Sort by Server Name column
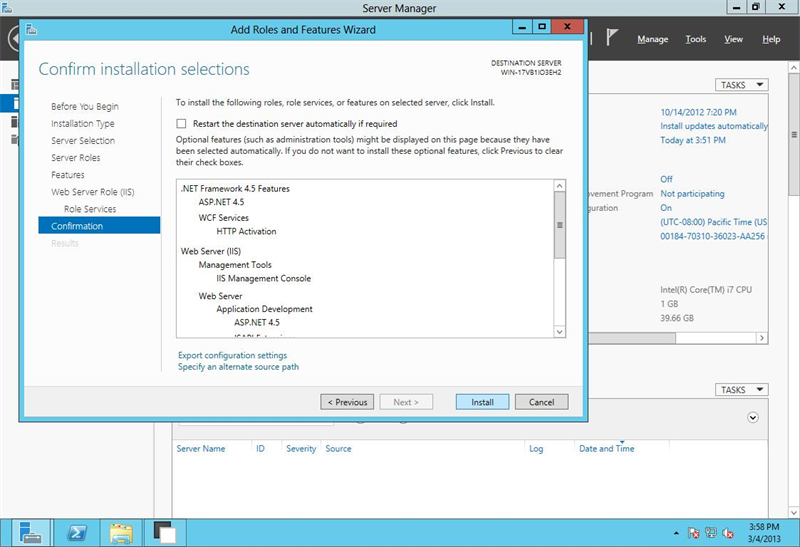 click(201, 449)
